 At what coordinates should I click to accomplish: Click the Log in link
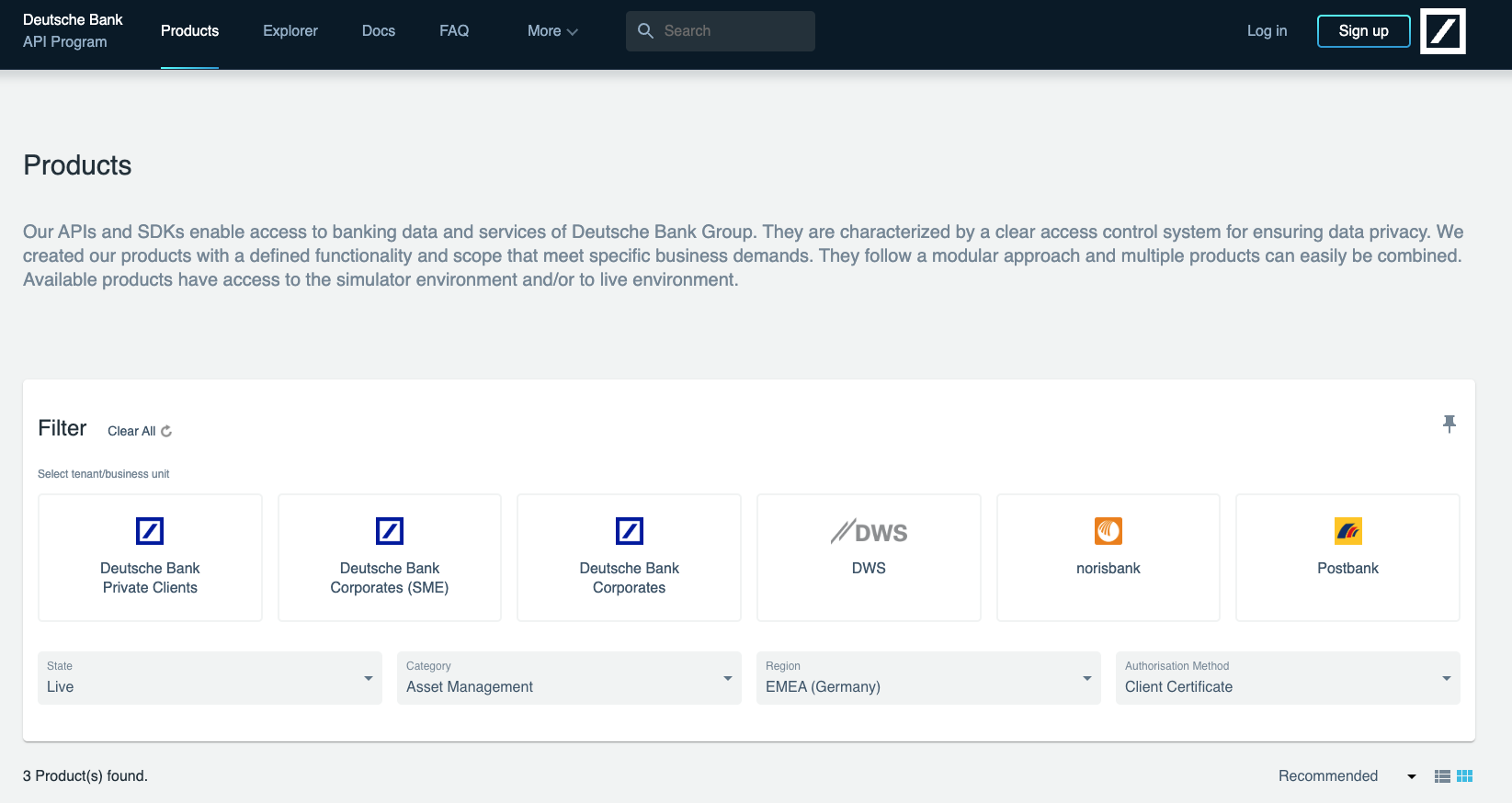click(1267, 31)
